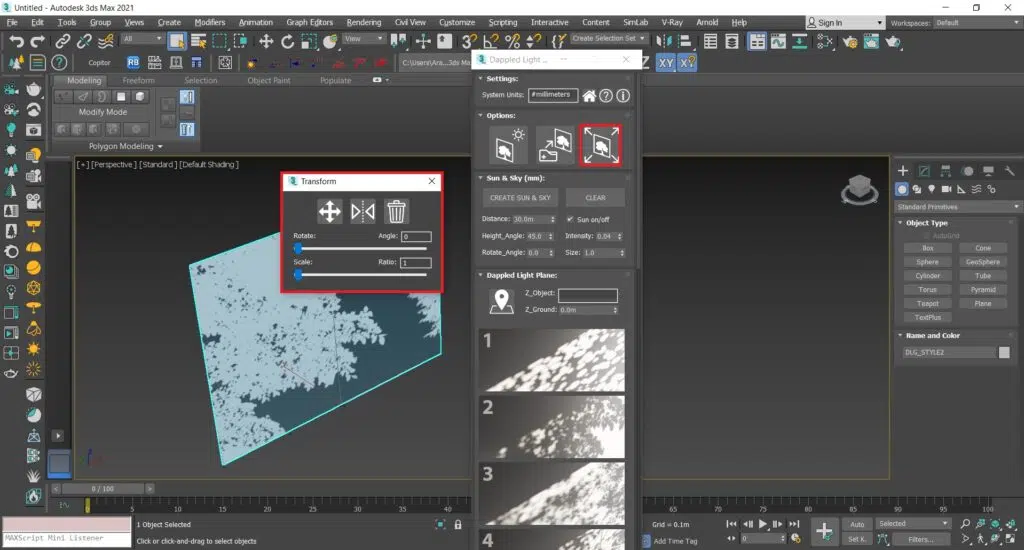This screenshot has width=1024, height=550.
Task: Switch to the Freeform ribbon tab
Action: (138, 81)
